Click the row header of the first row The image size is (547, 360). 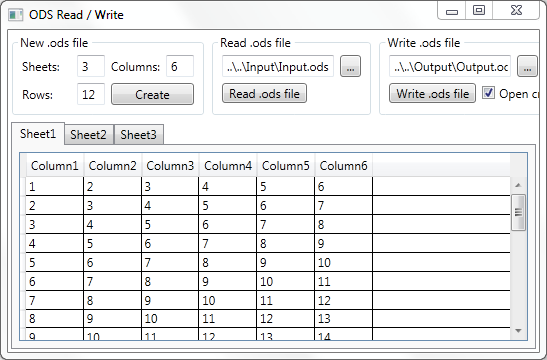(x=23, y=187)
